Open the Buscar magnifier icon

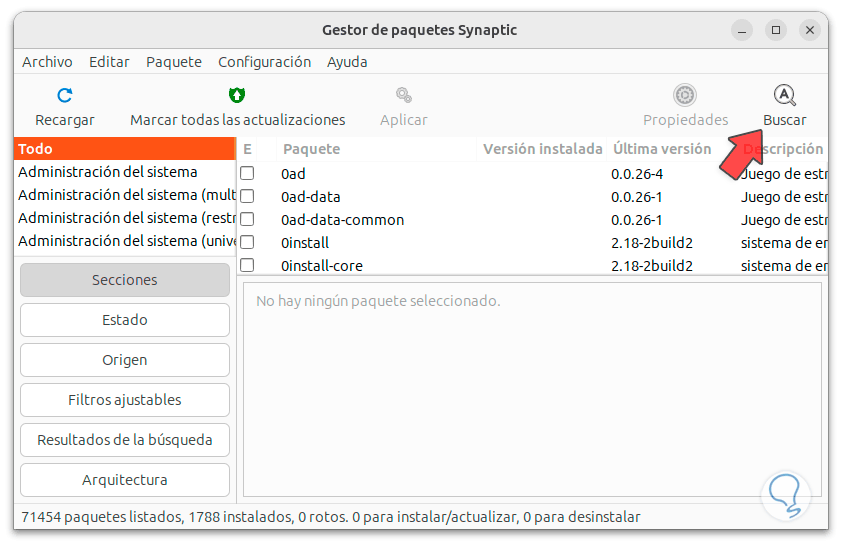(x=785, y=96)
